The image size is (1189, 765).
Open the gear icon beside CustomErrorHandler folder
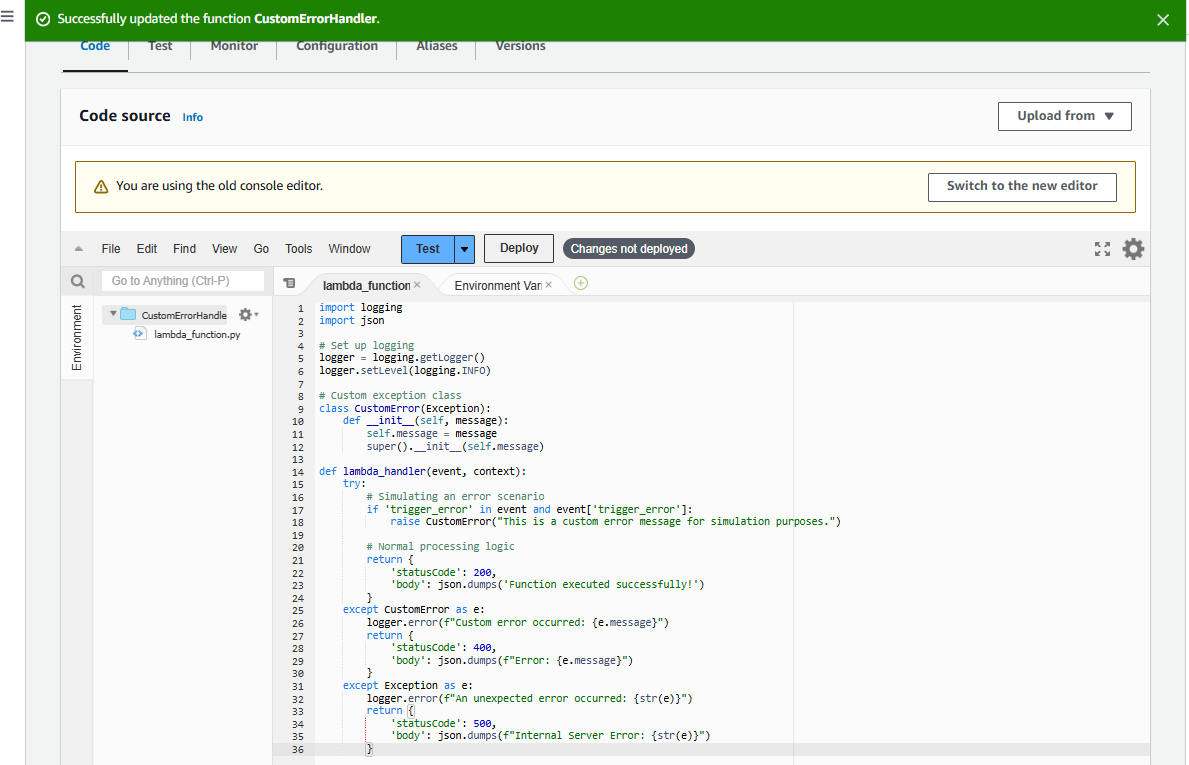pyautogui.click(x=244, y=313)
